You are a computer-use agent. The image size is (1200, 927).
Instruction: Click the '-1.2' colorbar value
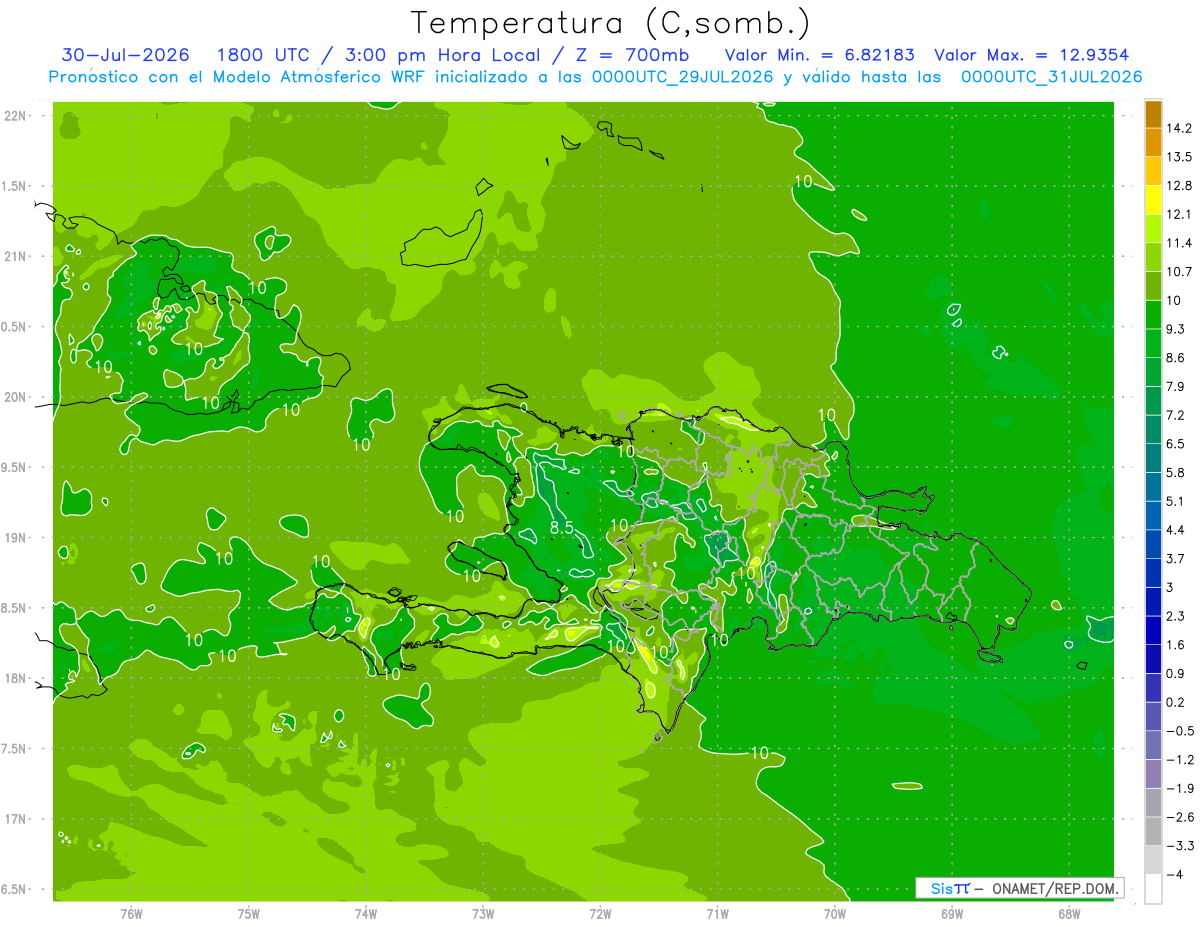click(1180, 760)
